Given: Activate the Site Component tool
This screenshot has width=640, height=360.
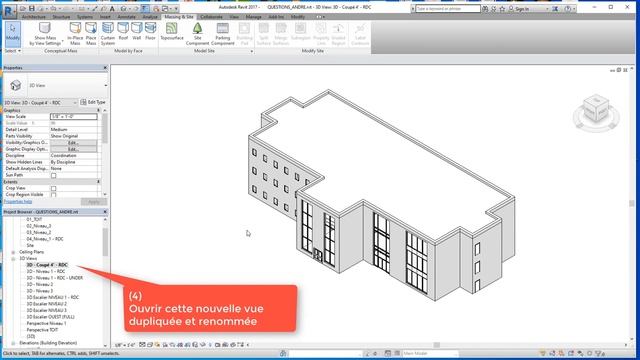Looking at the screenshot, I should point(198,34).
